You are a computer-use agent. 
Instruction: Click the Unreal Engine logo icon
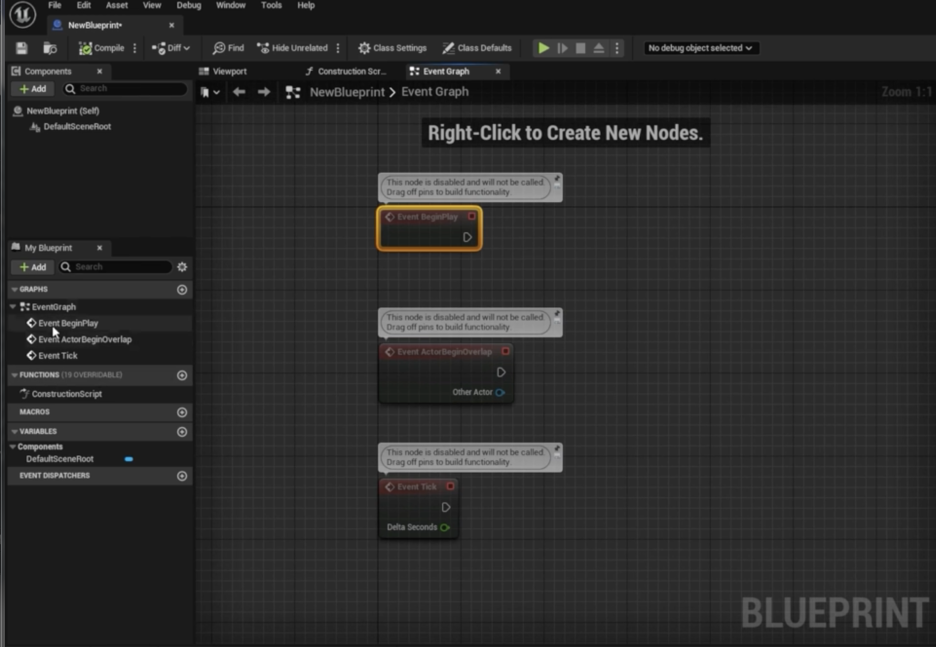pos(22,14)
